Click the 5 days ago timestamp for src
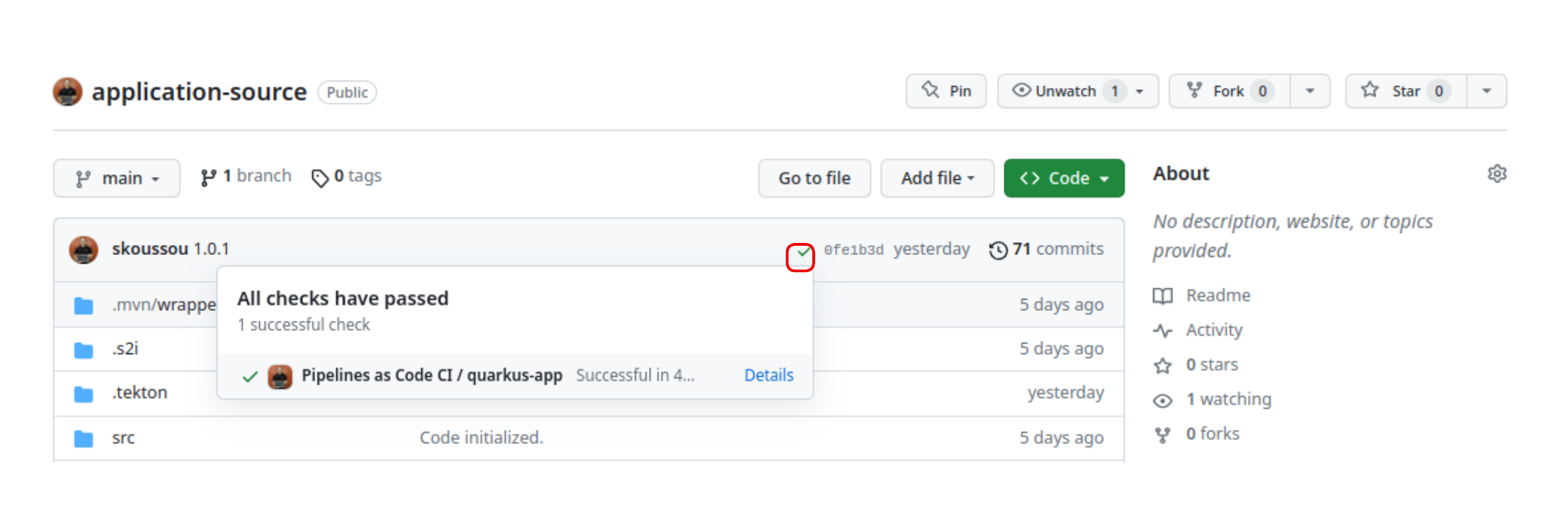1568x505 pixels. click(1062, 438)
